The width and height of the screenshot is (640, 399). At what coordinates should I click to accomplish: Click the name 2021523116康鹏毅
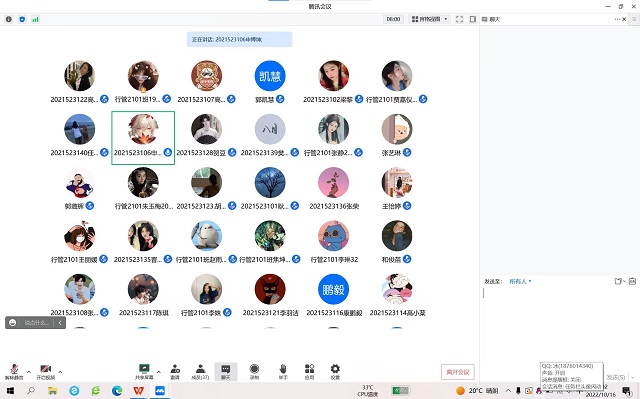pos(334,313)
